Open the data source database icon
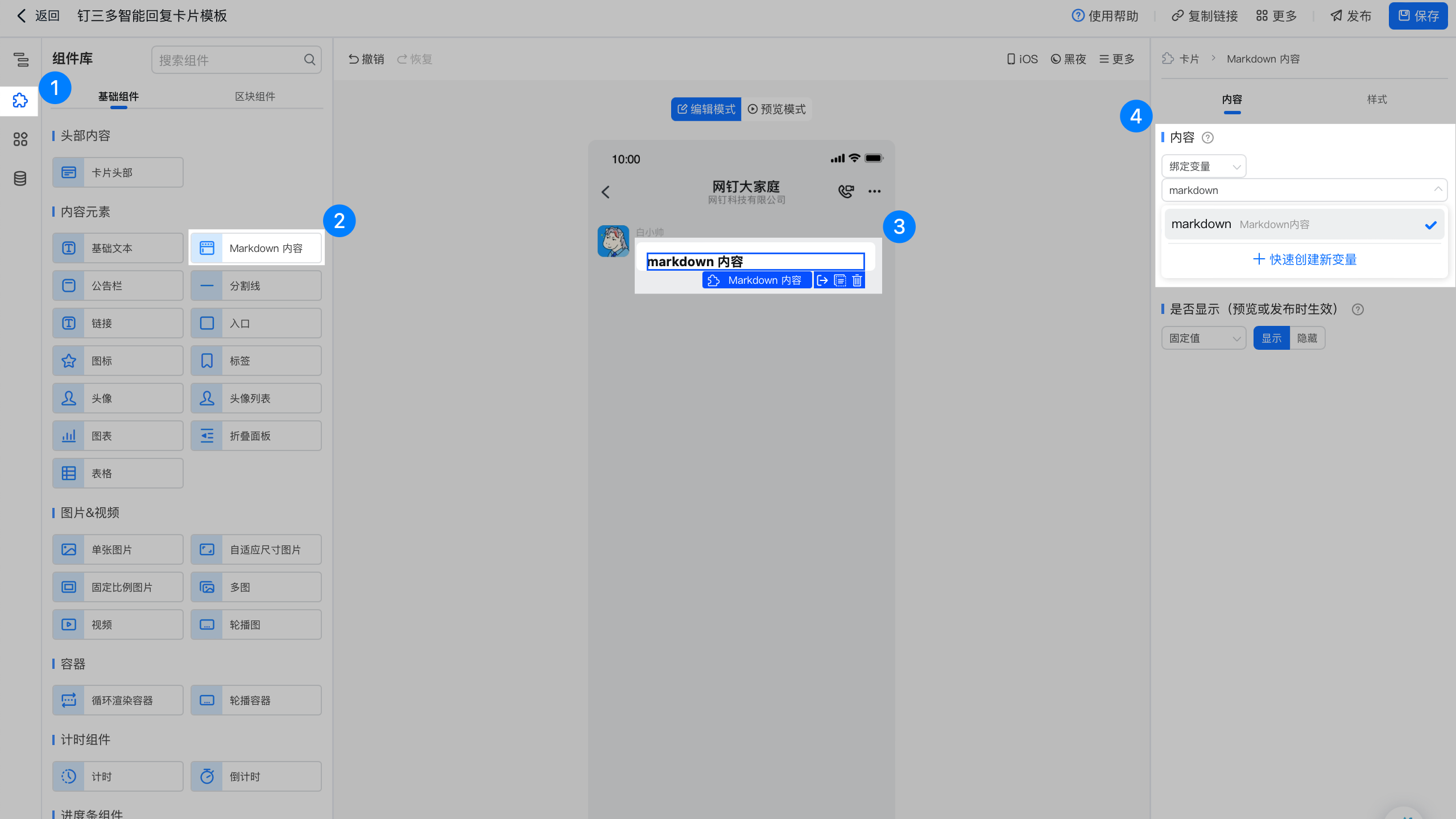 pos(20,179)
